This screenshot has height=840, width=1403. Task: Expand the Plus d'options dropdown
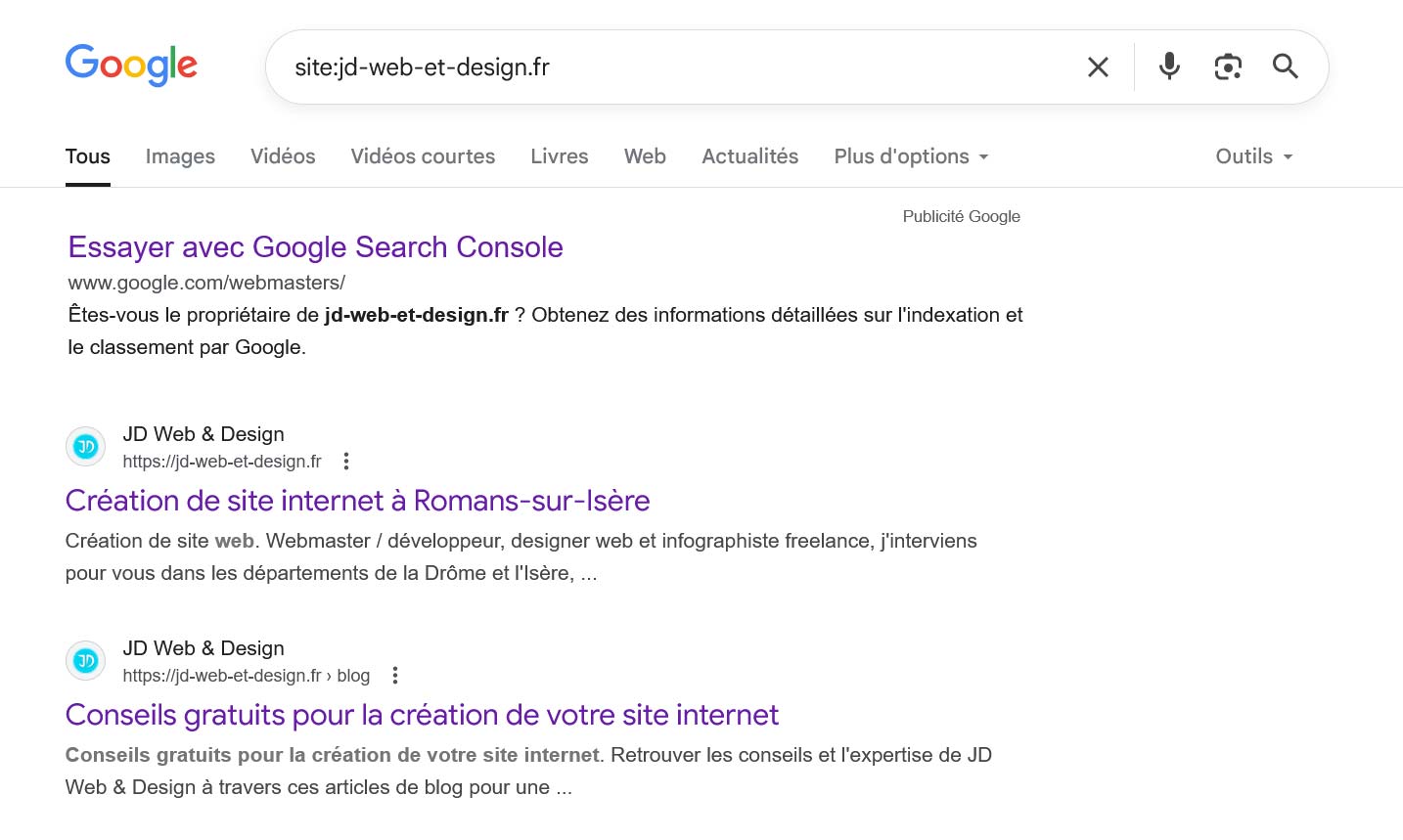(x=911, y=156)
